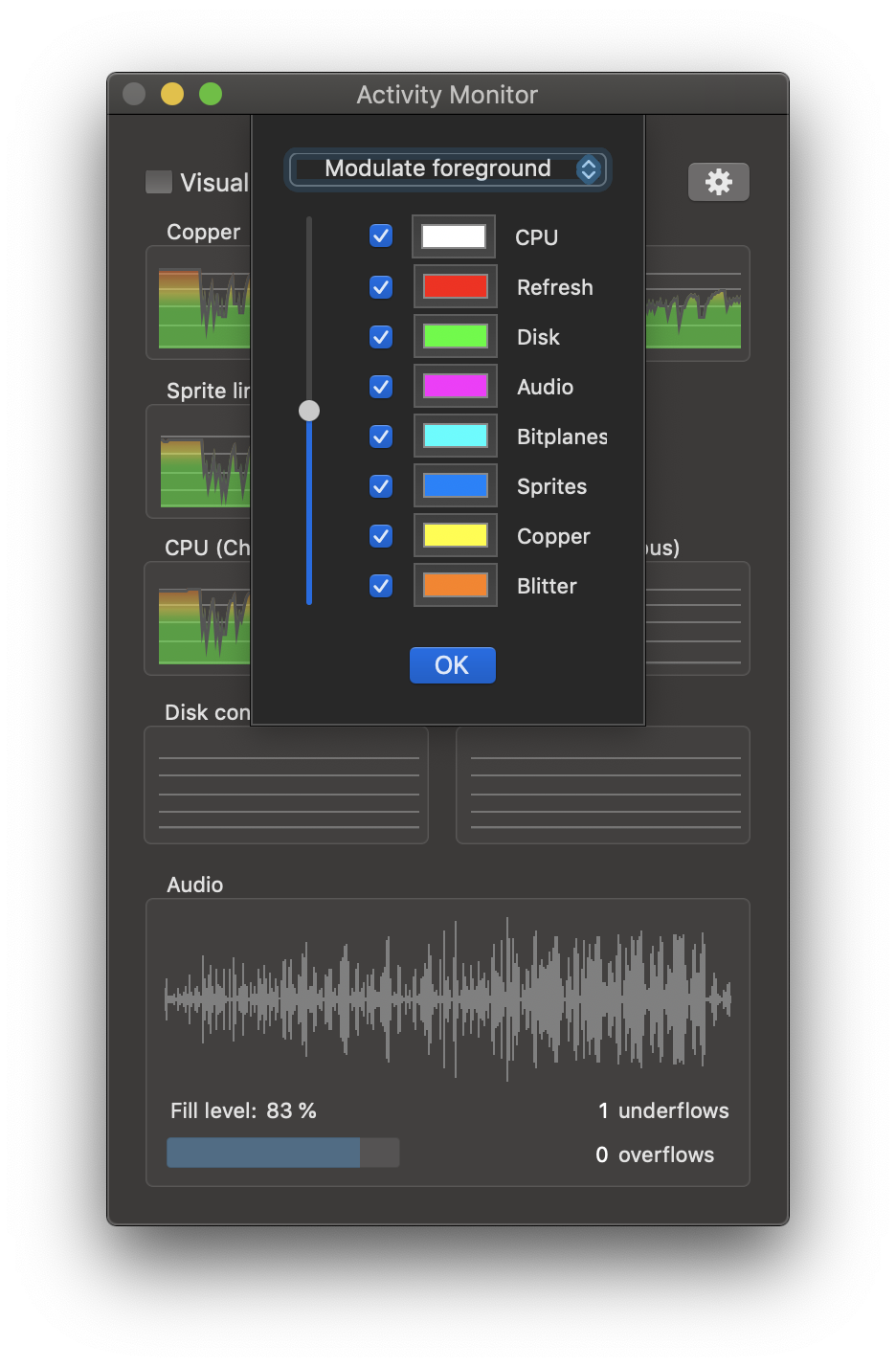The image size is (896, 1367).
Task: Click the empty graph right of Disk controller
Action: click(603, 786)
